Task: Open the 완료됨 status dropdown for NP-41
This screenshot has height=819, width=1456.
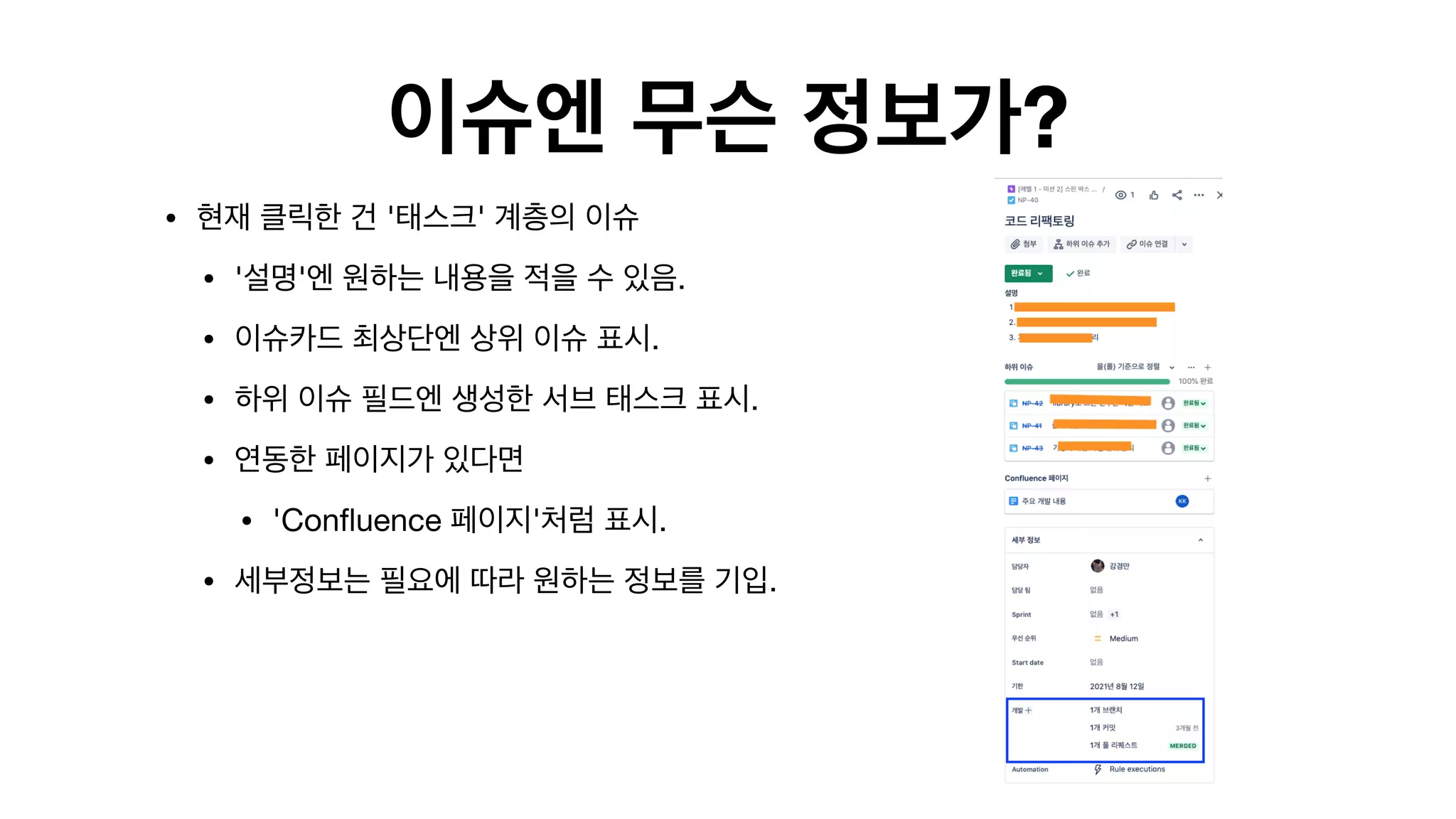Action: click(1194, 426)
